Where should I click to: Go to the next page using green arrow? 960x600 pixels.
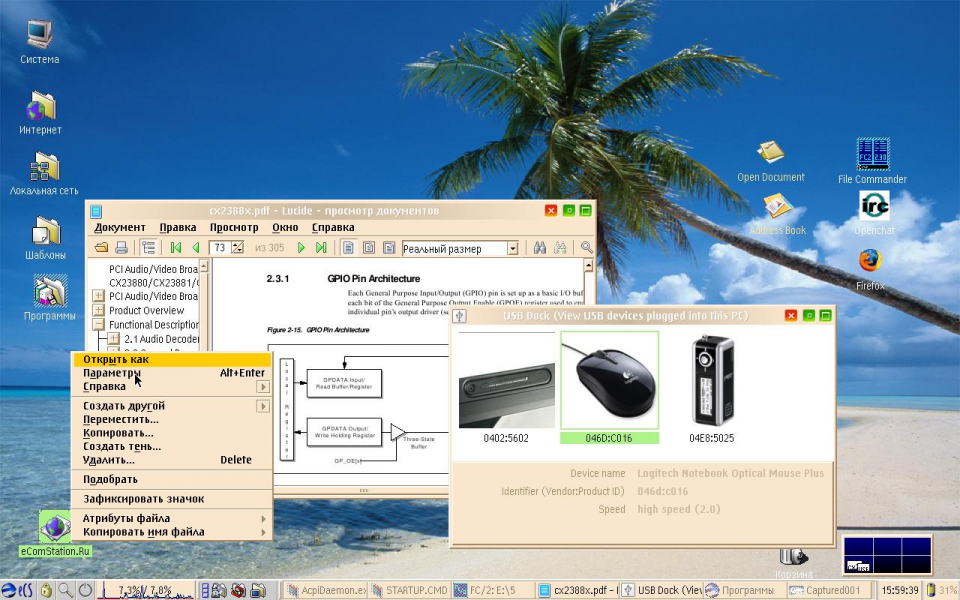click(x=301, y=248)
